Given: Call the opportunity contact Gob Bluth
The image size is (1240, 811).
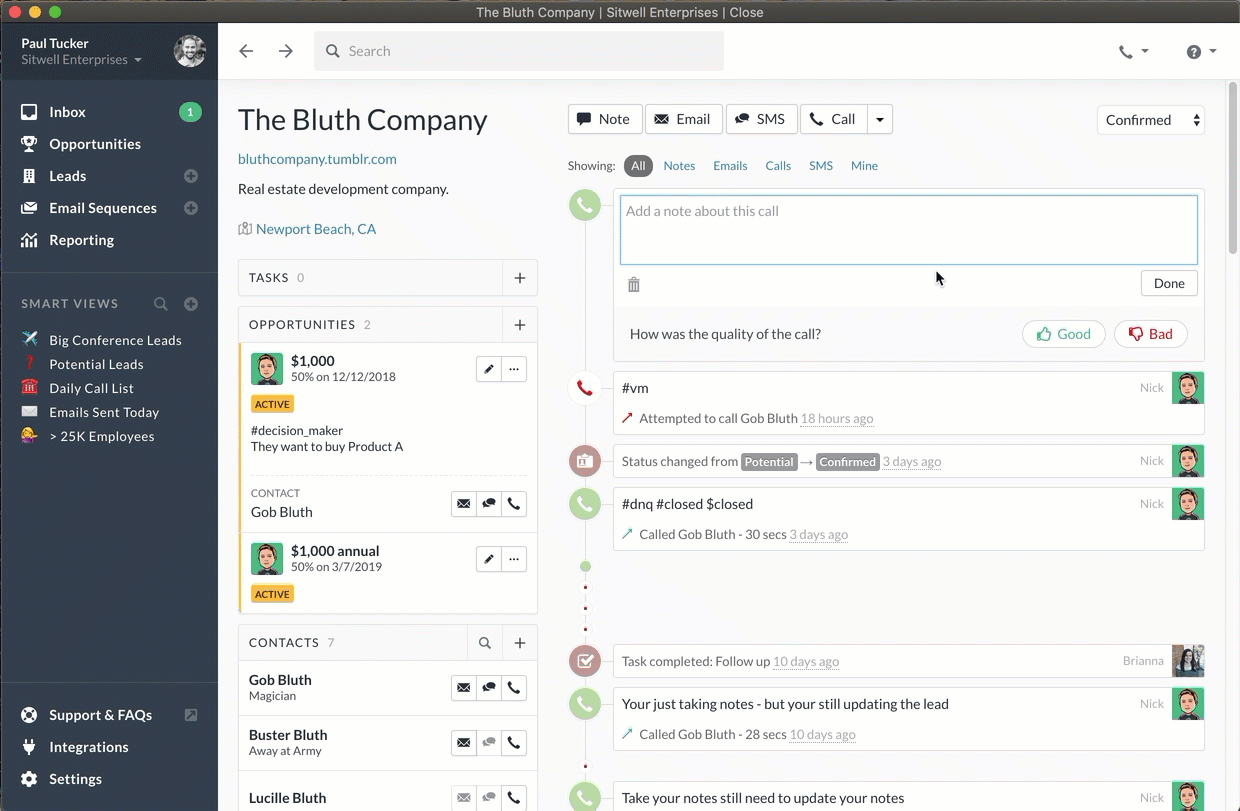Looking at the screenshot, I should (x=514, y=504).
